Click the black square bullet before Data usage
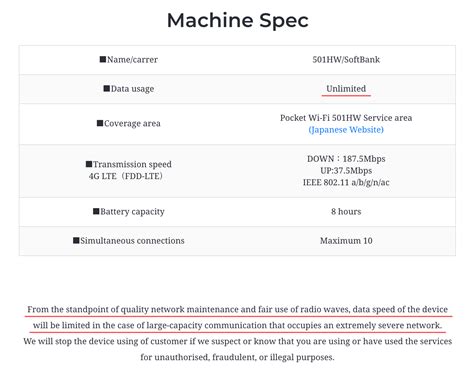 pyautogui.click(x=107, y=88)
